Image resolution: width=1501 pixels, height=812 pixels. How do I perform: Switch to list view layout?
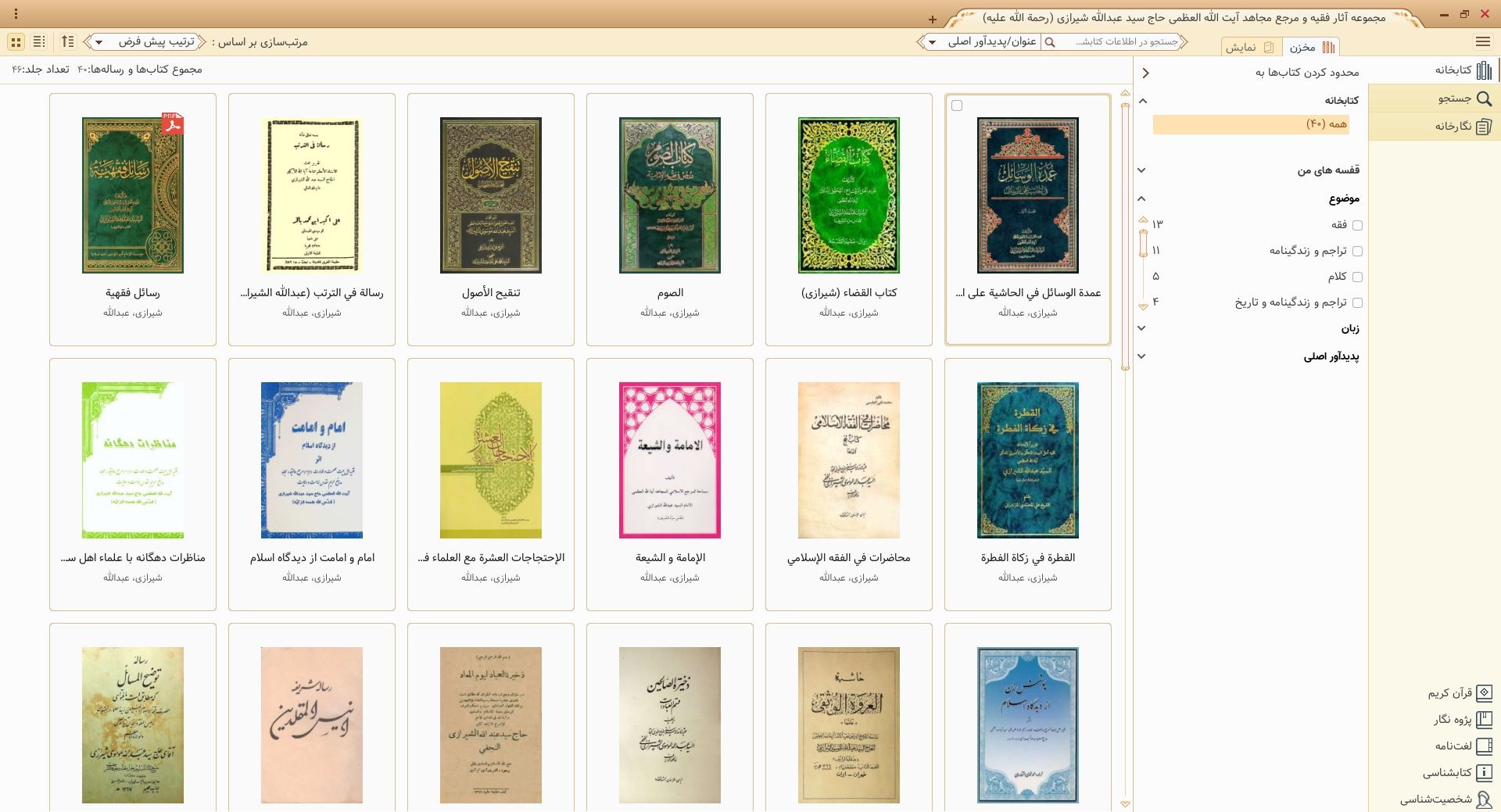pos(39,41)
